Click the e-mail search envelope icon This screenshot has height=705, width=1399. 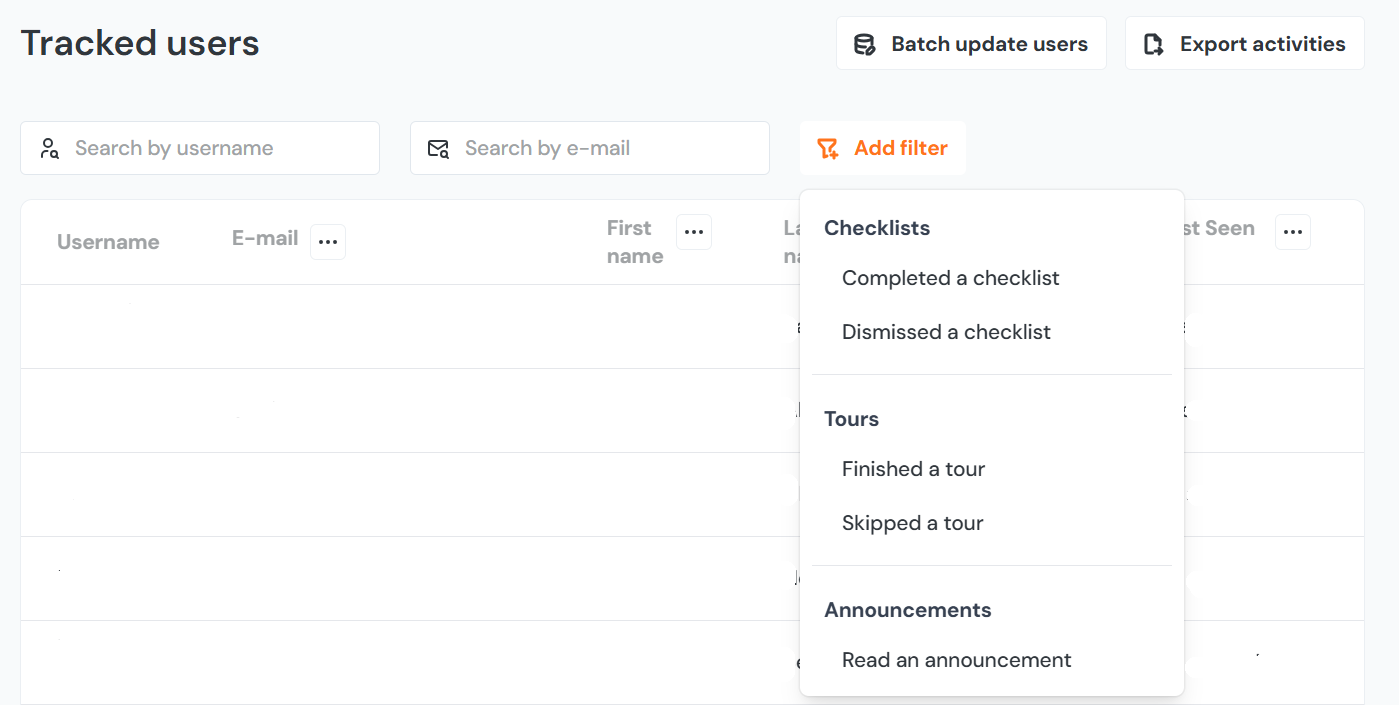pyautogui.click(x=438, y=149)
